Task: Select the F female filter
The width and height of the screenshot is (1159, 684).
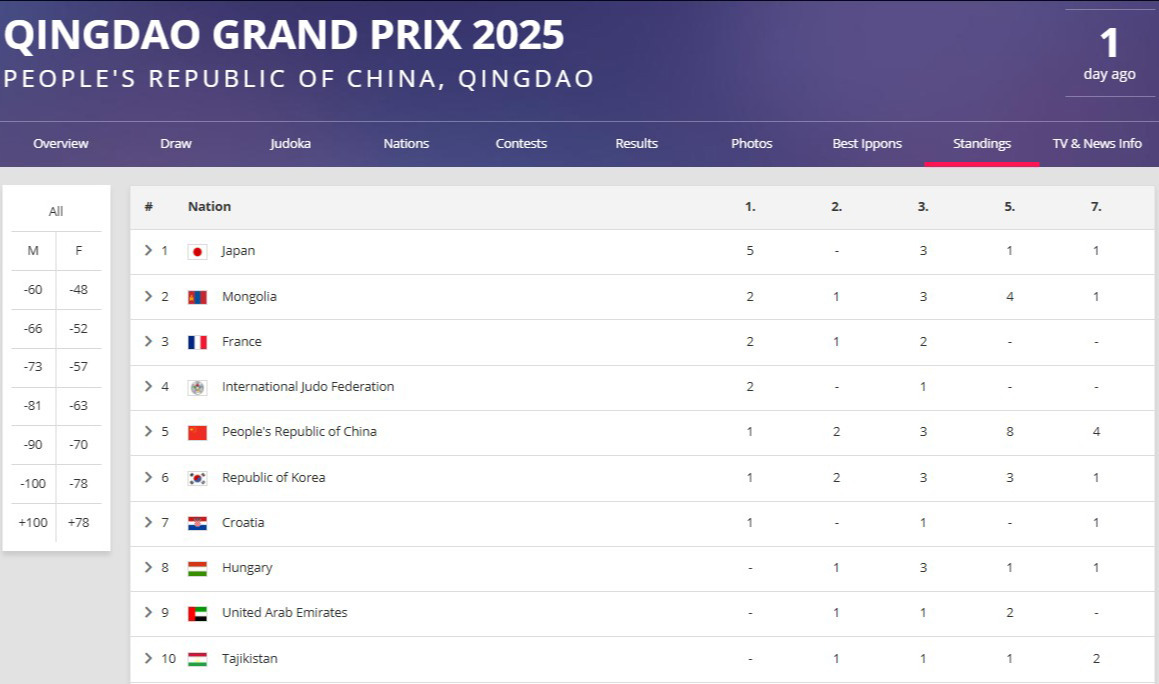Action: (78, 251)
